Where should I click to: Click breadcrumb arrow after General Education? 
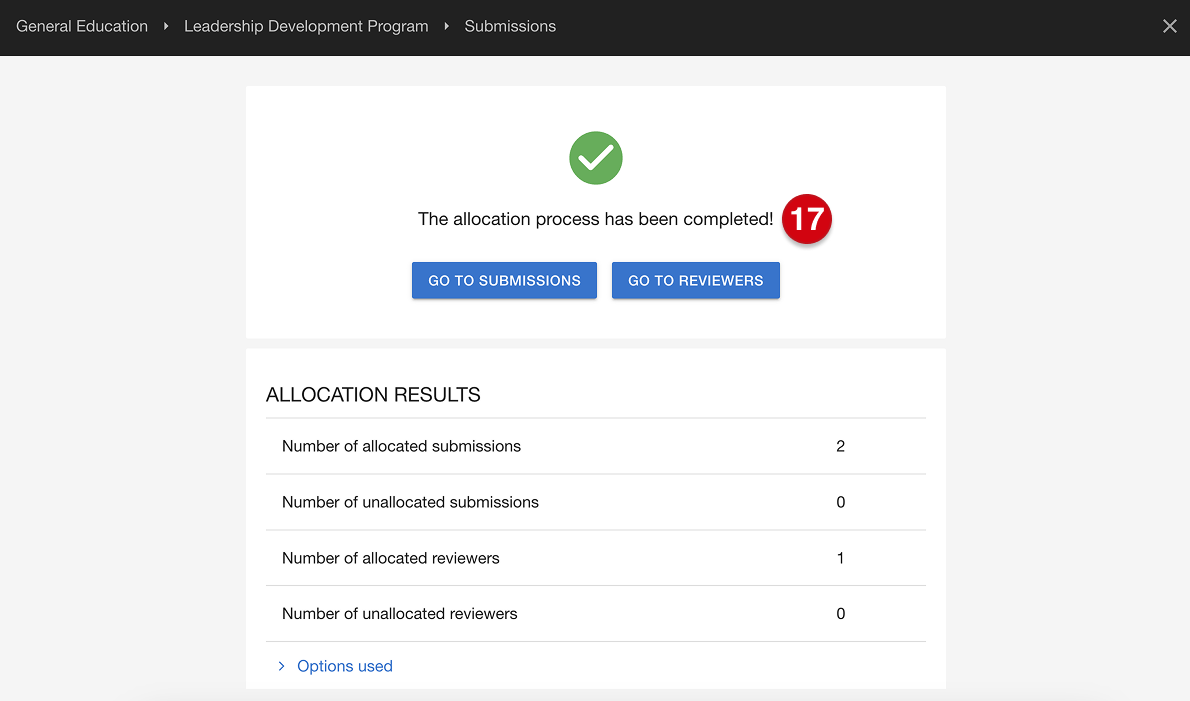tap(165, 27)
